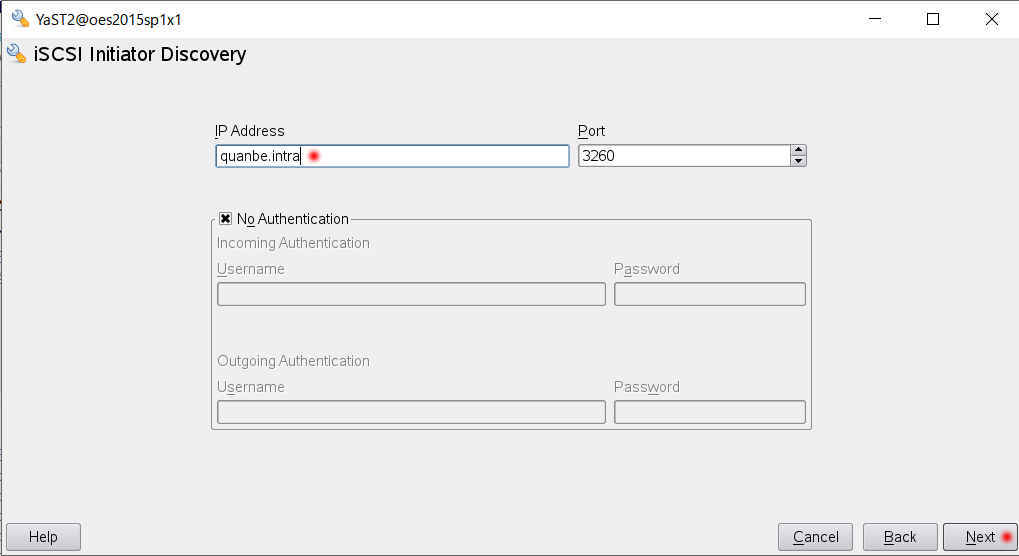The height and width of the screenshot is (556, 1019).
Task: Go Back to the previous step
Action: click(900, 537)
